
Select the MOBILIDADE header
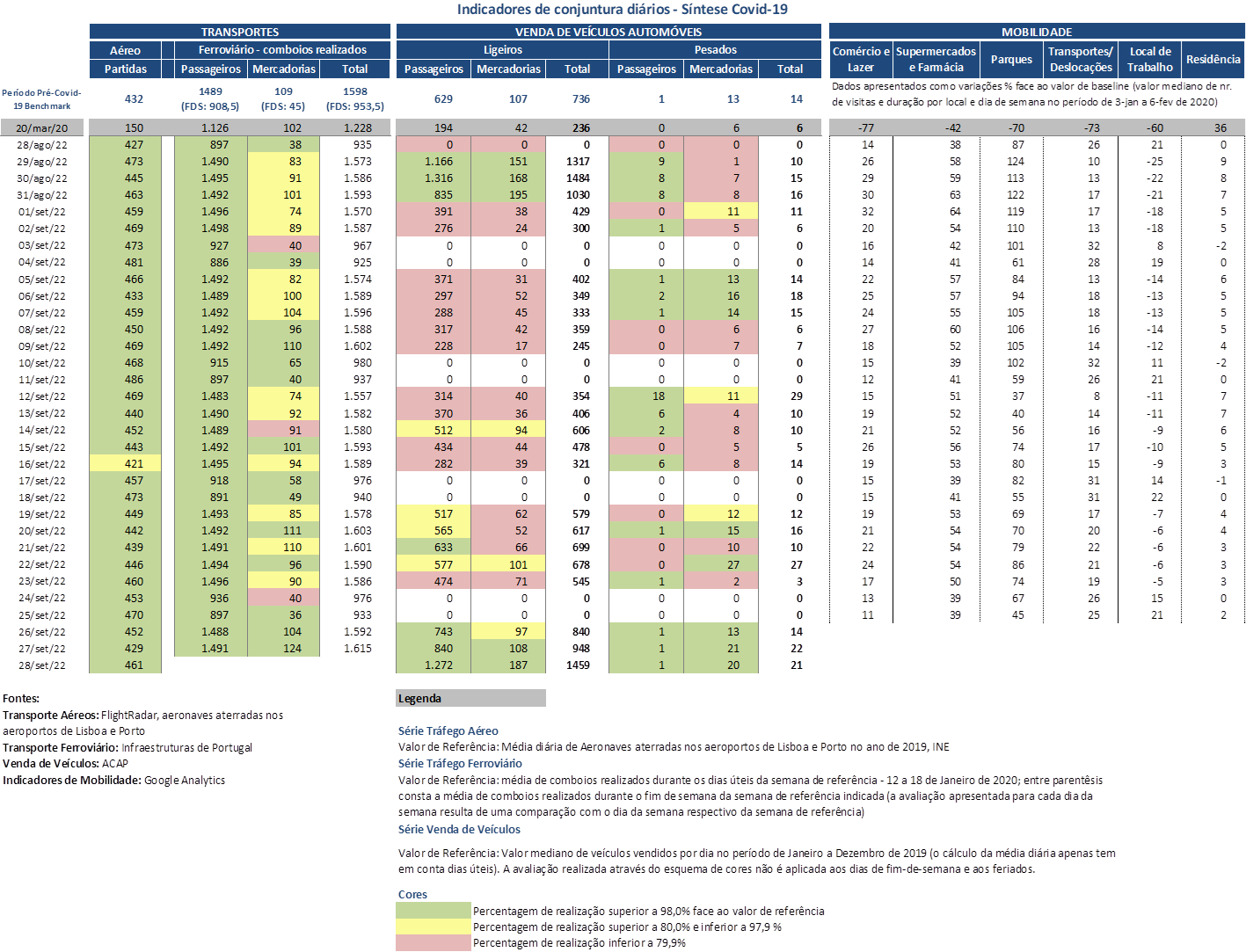click(x=1037, y=32)
